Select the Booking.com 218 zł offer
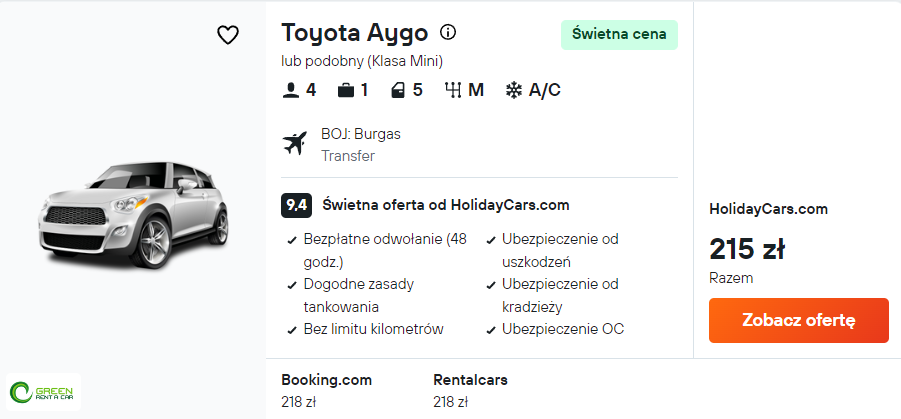The width and height of the screenshot is (901, 419). tap(326, 391)
